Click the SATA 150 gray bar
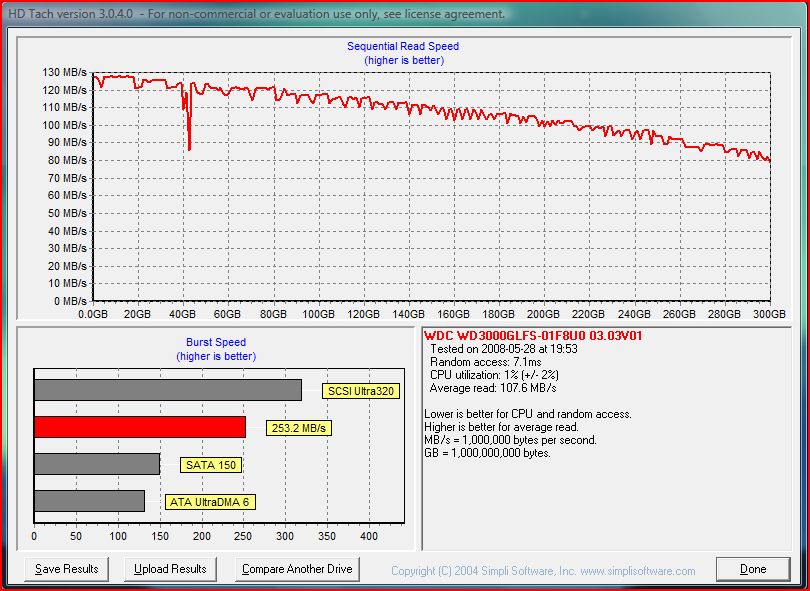 coord(96,464)
